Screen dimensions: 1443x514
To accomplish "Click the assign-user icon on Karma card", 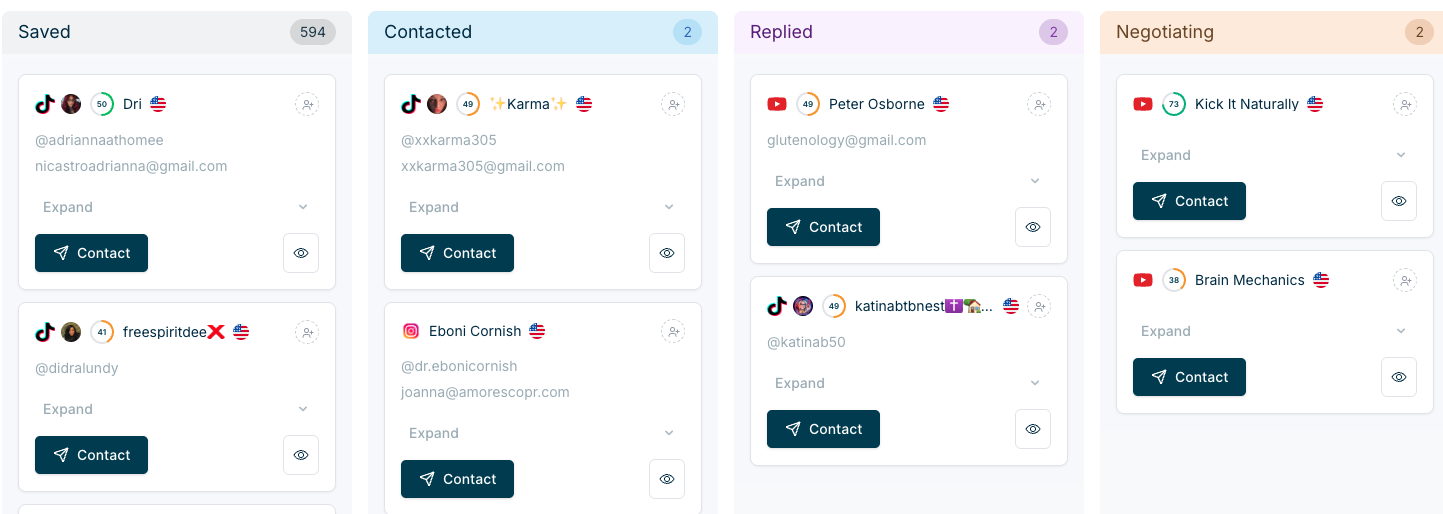I will click(673, 104).
